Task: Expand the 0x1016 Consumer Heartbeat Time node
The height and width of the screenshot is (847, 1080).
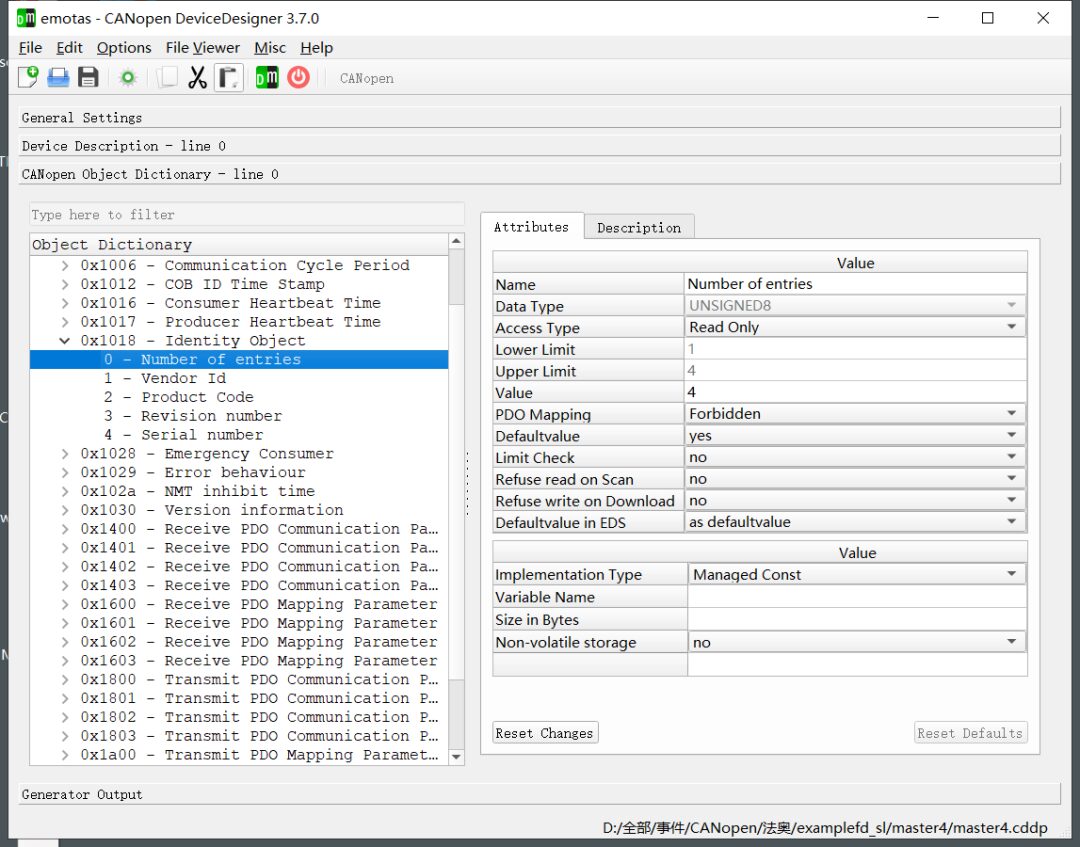Action: coord(64,303)
